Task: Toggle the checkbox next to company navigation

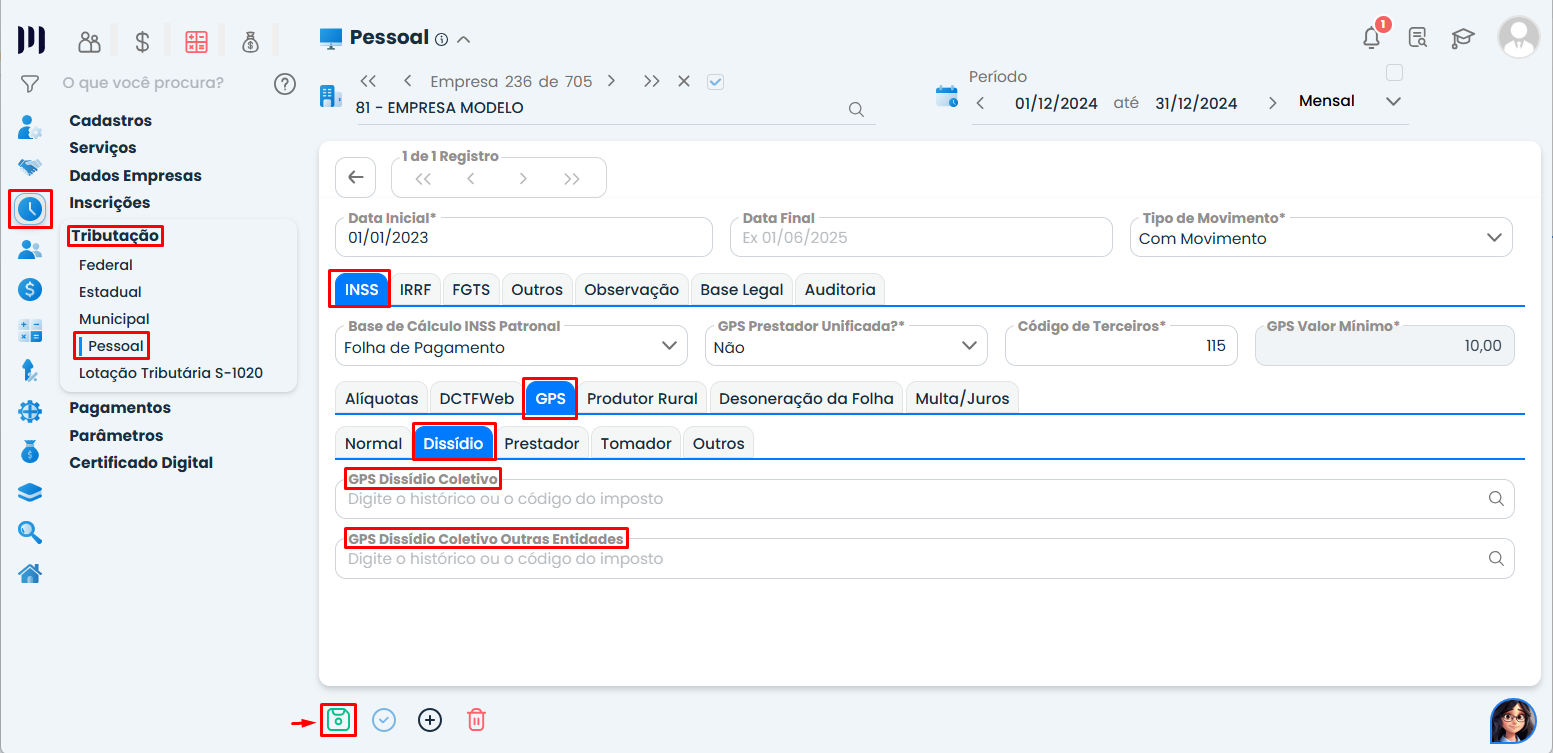Action: (x=715, y=82)
